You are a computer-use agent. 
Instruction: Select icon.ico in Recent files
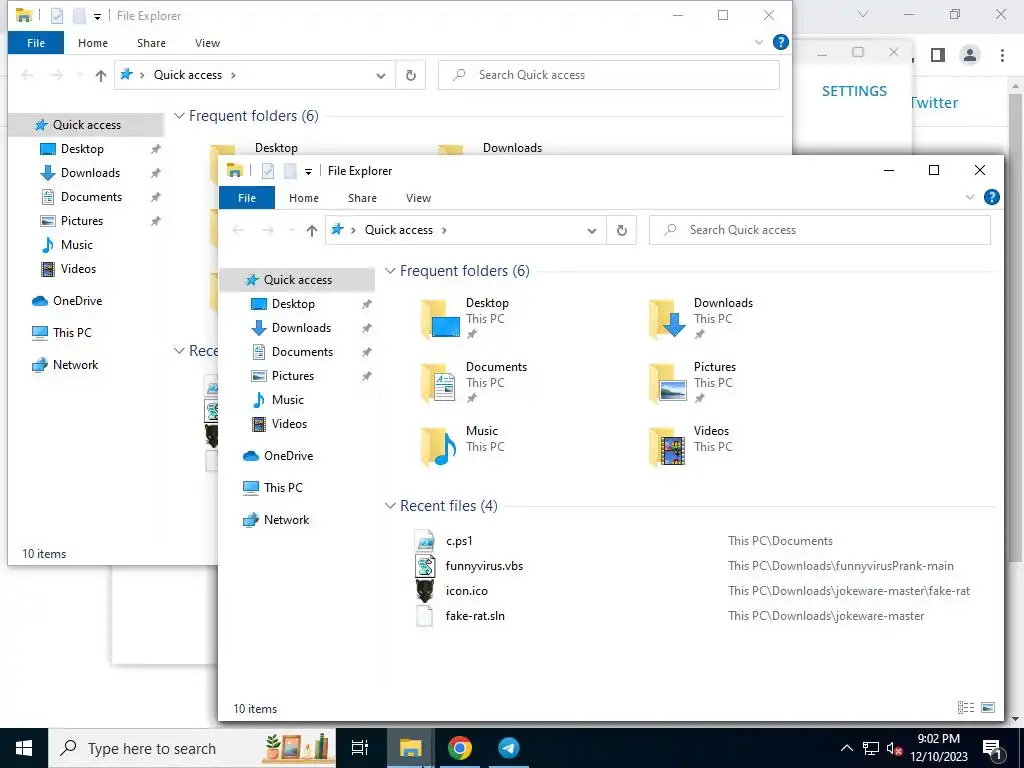[466, 590]
